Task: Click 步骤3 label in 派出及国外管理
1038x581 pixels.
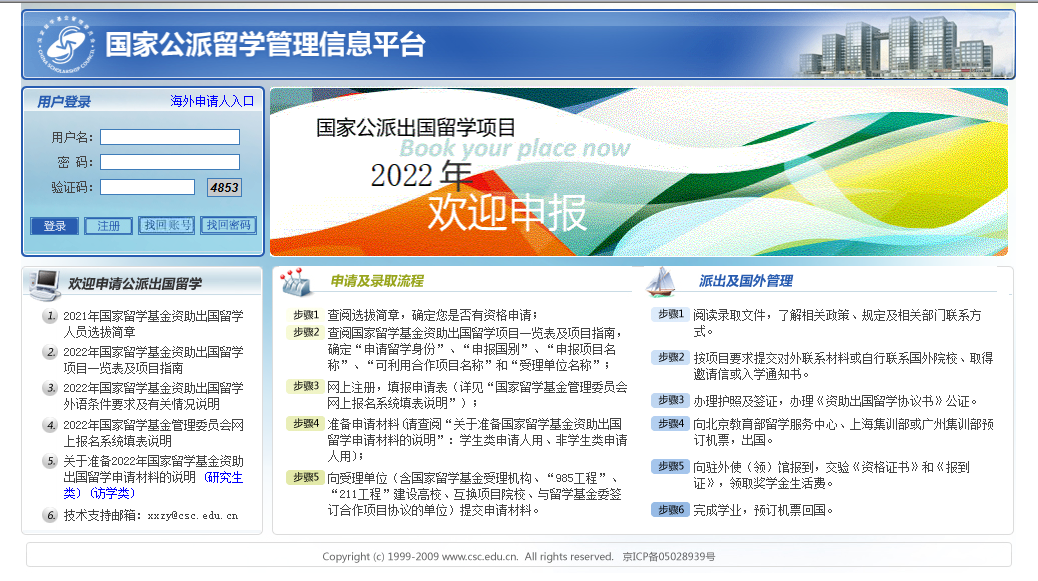Action: 670,400
